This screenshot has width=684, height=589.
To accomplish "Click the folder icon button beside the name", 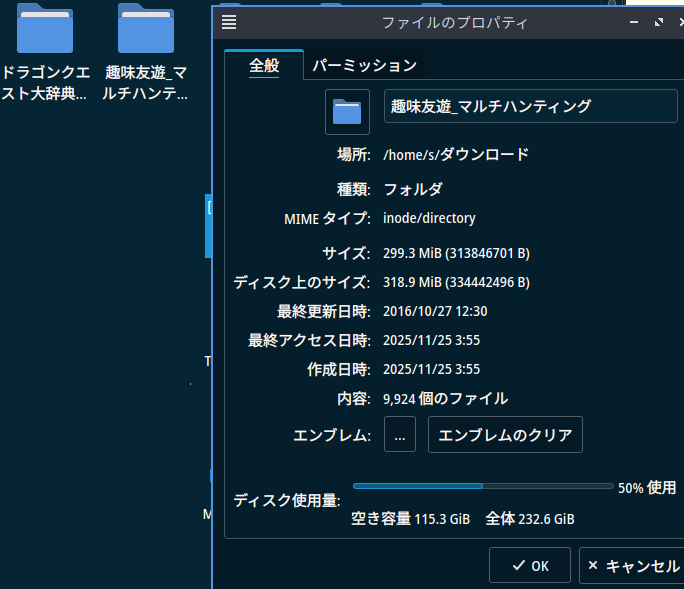I will tap(347, 111).
